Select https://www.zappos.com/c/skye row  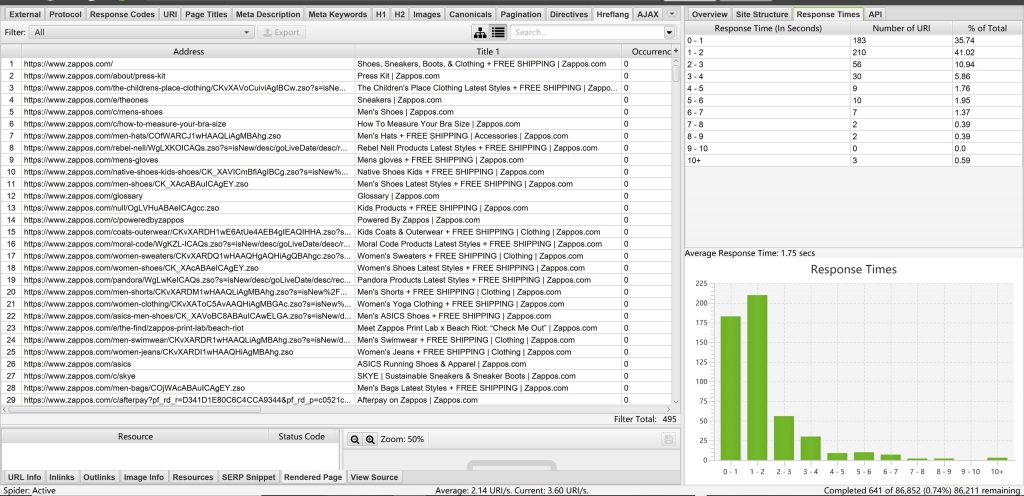click(x=336, y=376)
